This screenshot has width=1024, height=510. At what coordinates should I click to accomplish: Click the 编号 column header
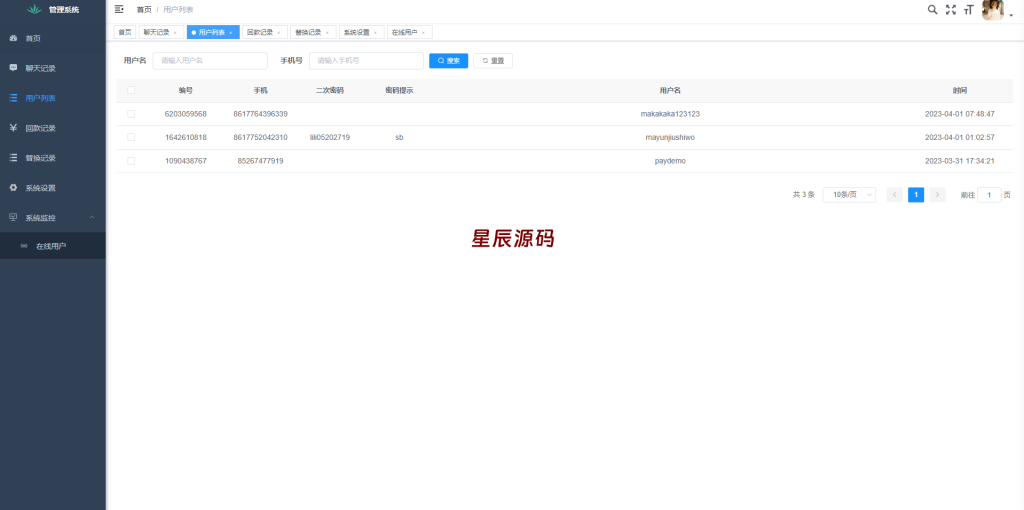[185, 91]
